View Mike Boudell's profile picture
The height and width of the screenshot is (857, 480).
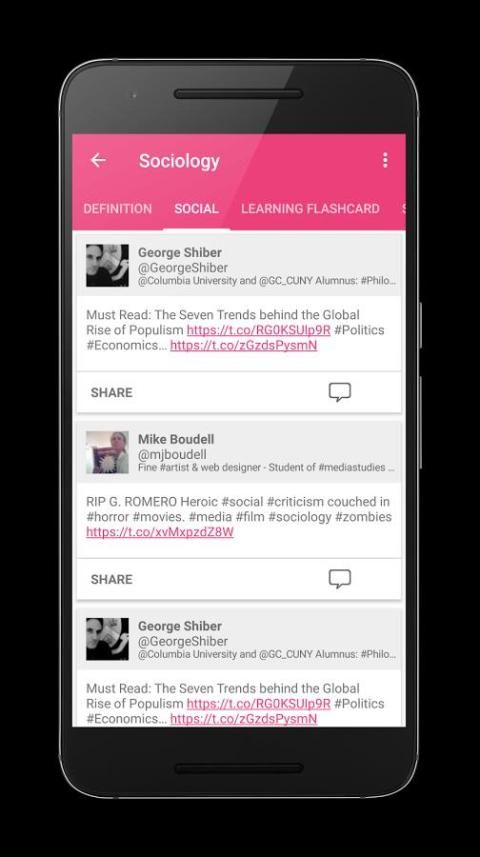pos(107,452)
